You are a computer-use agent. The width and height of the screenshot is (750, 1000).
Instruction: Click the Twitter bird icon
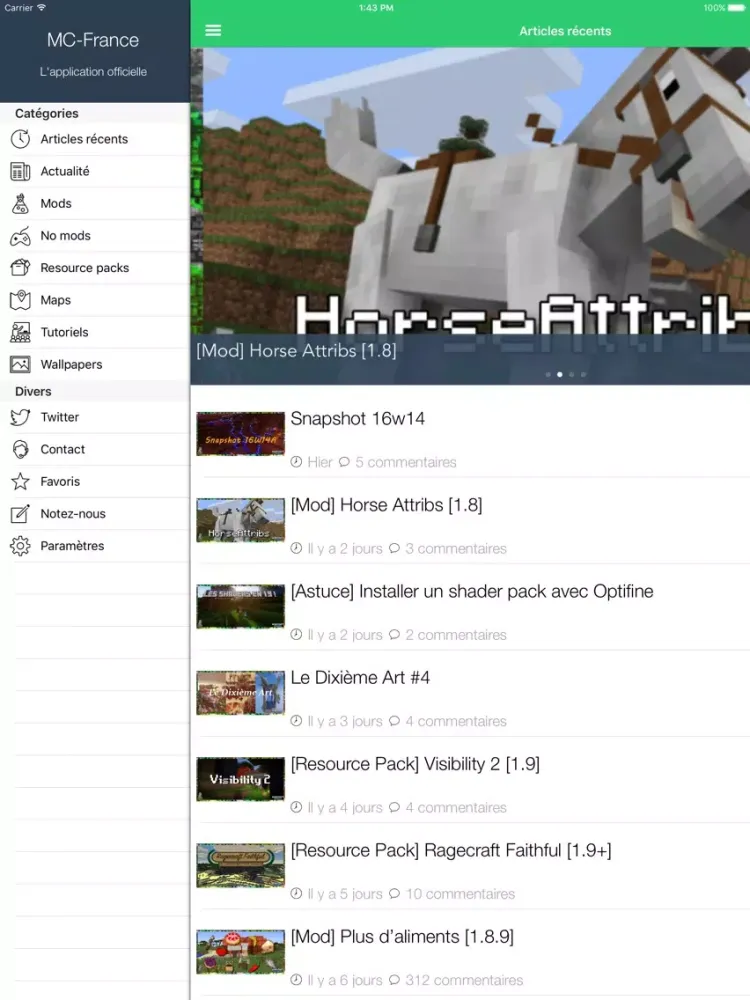[x=20, y=417]
